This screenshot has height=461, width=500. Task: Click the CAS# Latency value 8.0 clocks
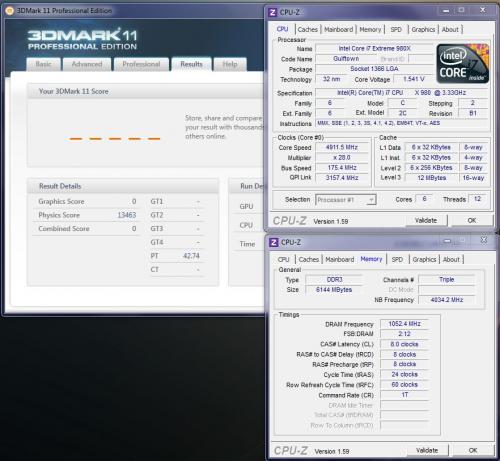click(404, 344)
